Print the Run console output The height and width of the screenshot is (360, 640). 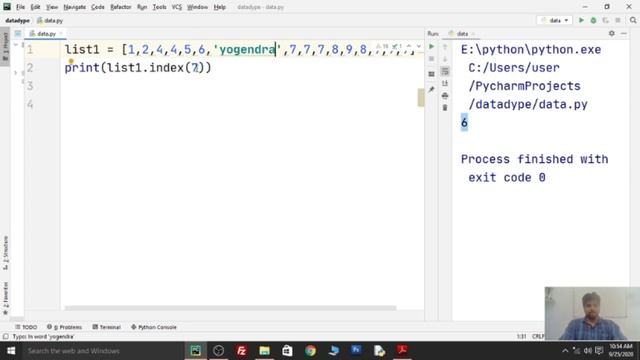click(445, 96)
